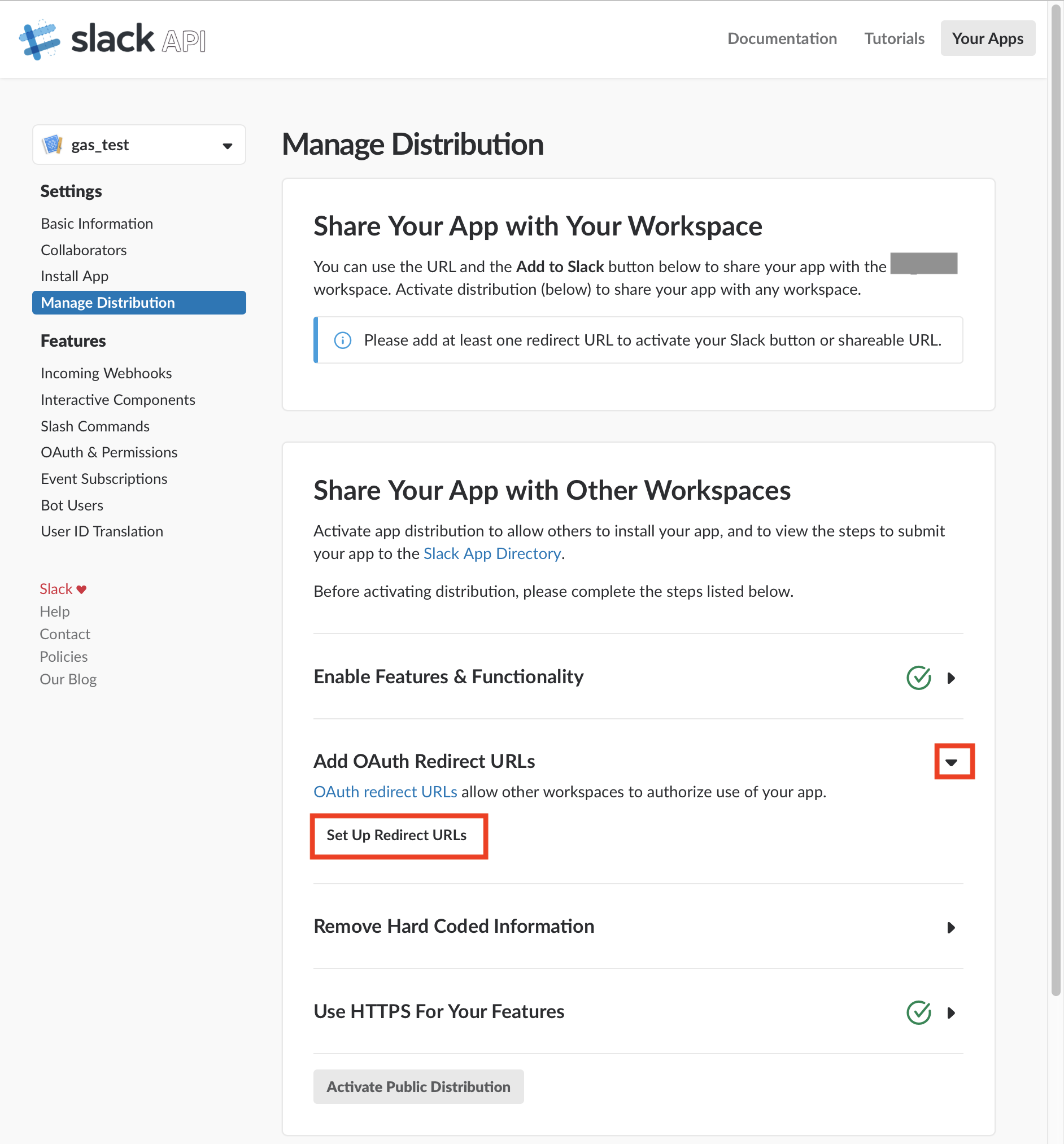Click the Help footer link

tap(55, 612)
